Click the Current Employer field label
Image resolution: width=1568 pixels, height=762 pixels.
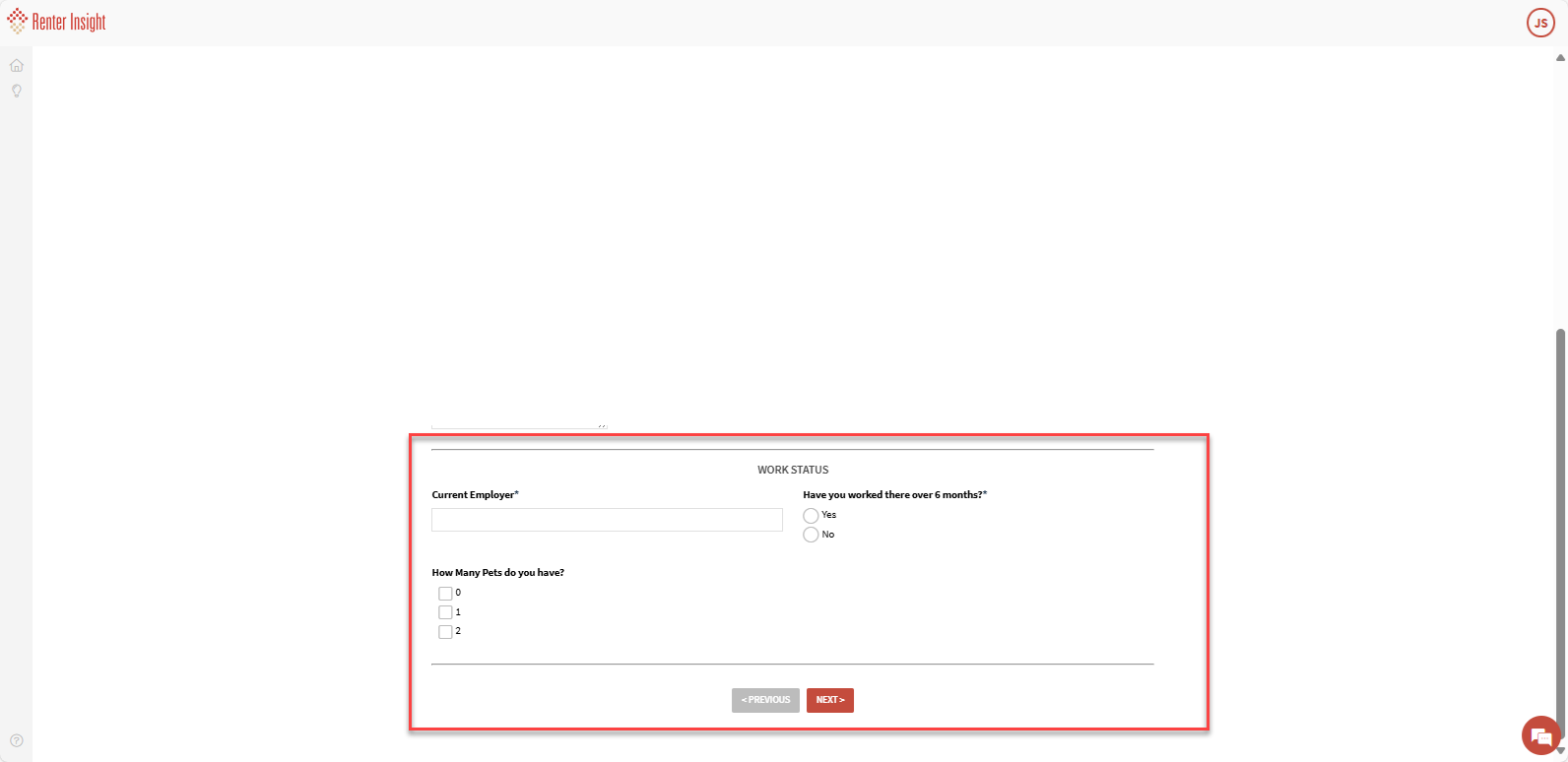[475, 495]
